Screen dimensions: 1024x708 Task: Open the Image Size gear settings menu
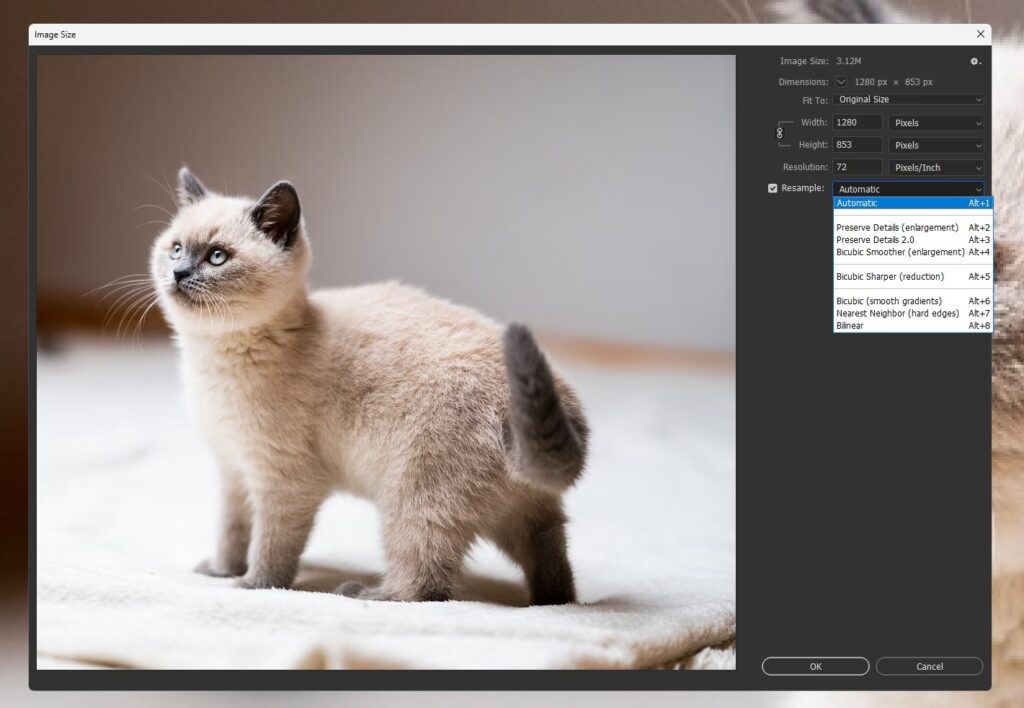975,62
